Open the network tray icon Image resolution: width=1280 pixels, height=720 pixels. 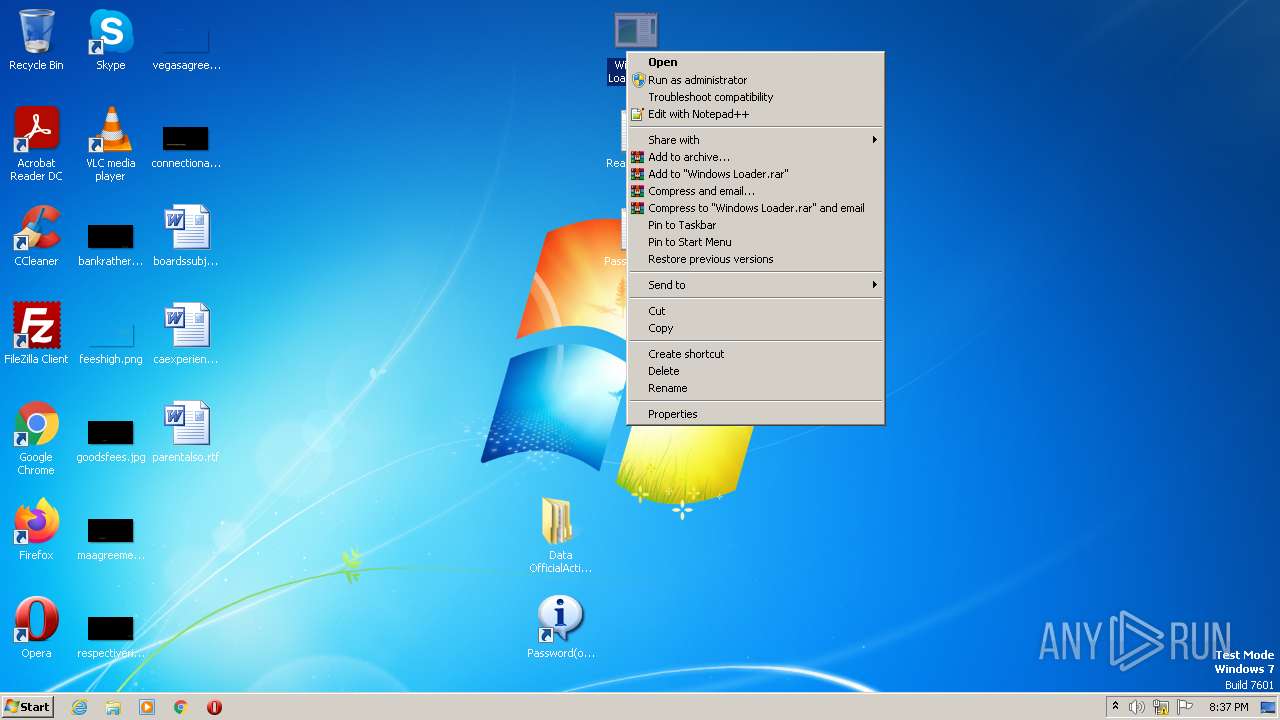click(1161, 707)
